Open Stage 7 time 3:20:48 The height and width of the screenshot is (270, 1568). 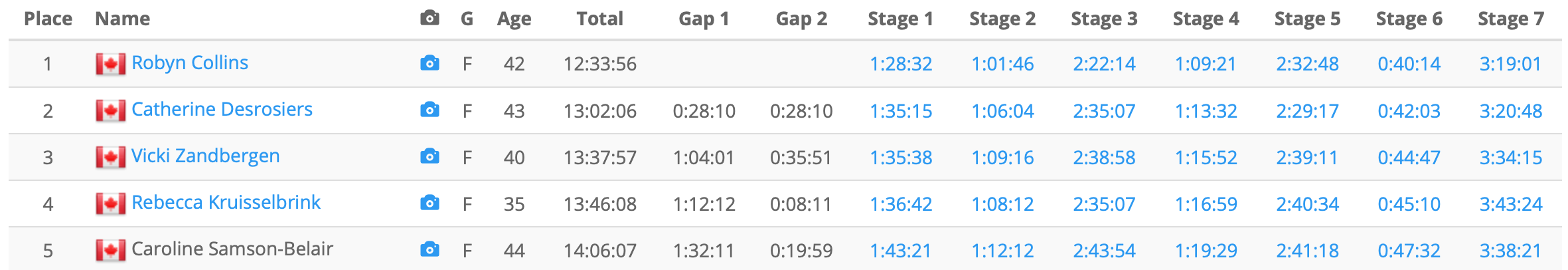click(x=1510, y=110)
